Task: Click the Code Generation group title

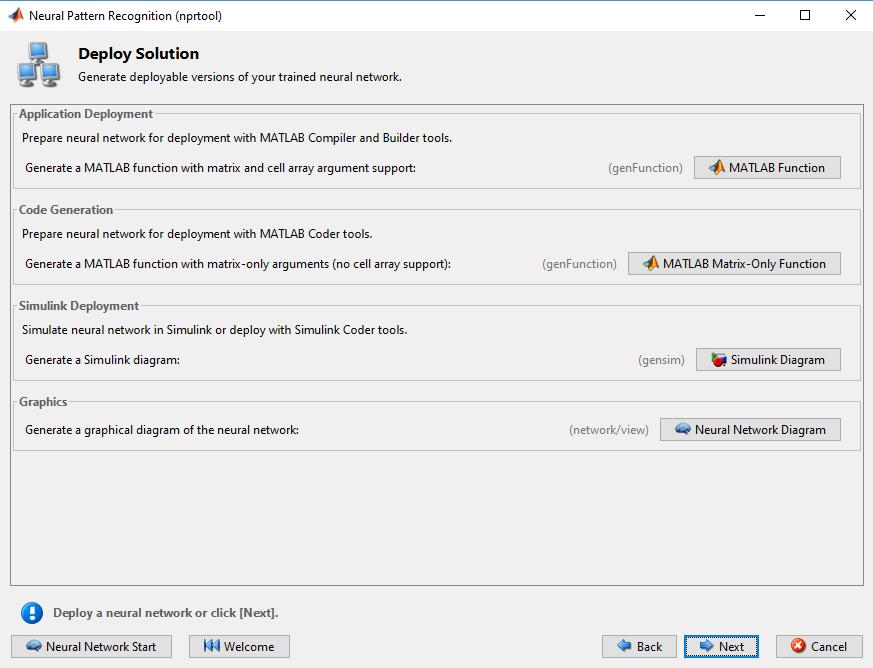Action: click(x=66, y=210)
